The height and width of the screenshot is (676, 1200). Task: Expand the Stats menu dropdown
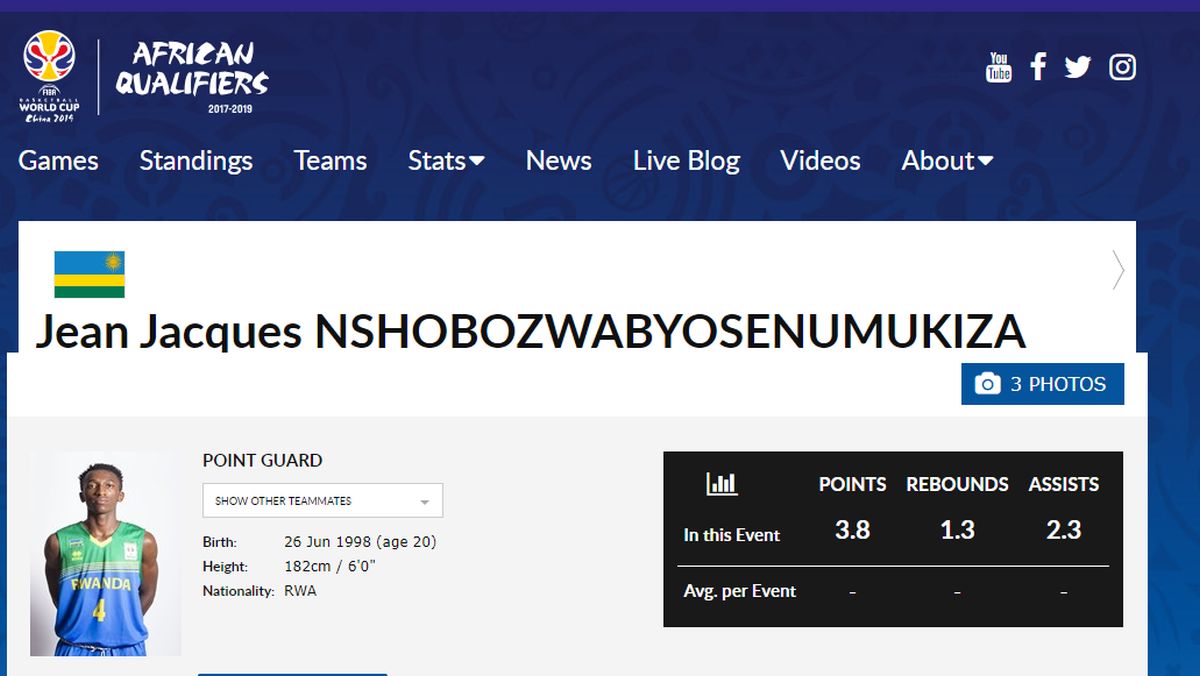446,161
